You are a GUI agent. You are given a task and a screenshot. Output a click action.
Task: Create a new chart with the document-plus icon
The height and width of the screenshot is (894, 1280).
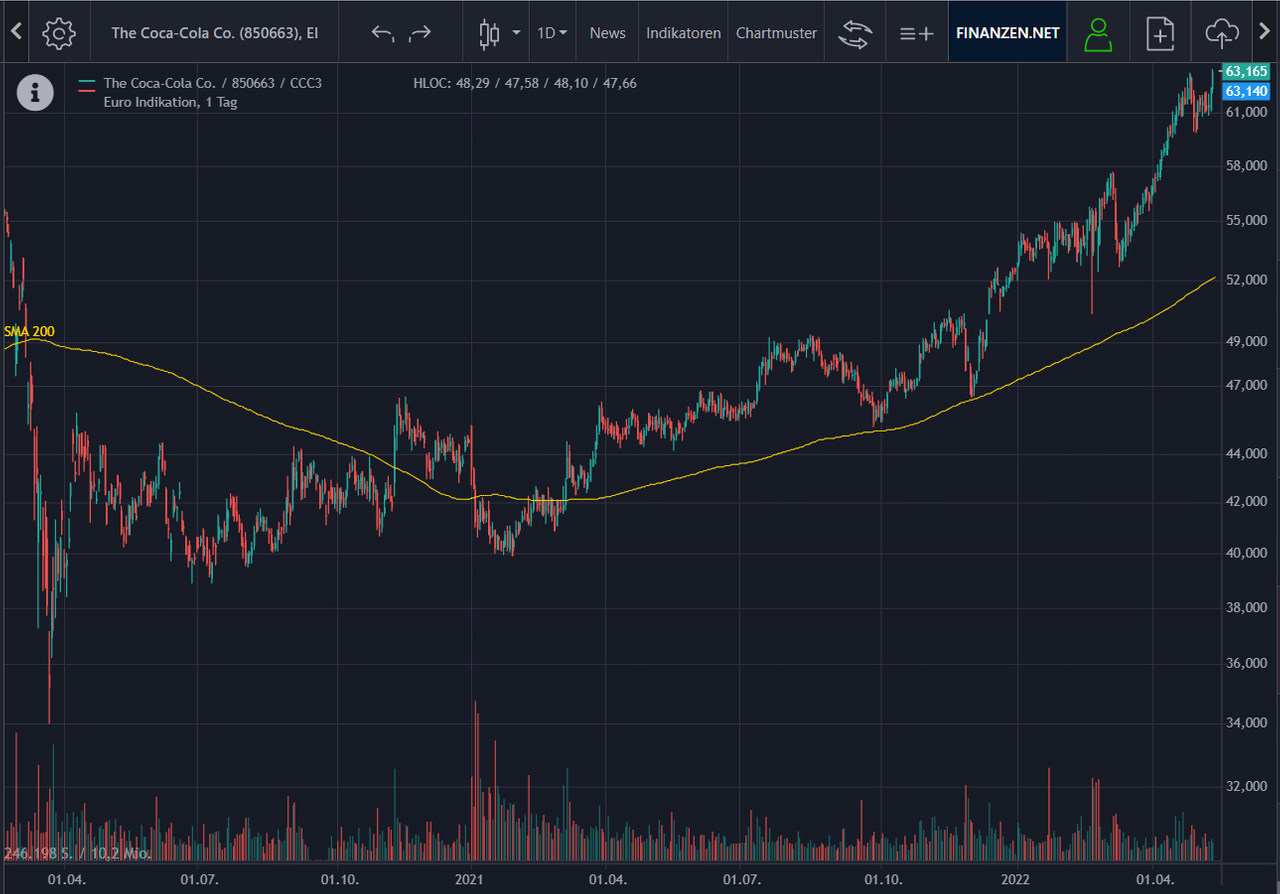(x=1160, y=33)
